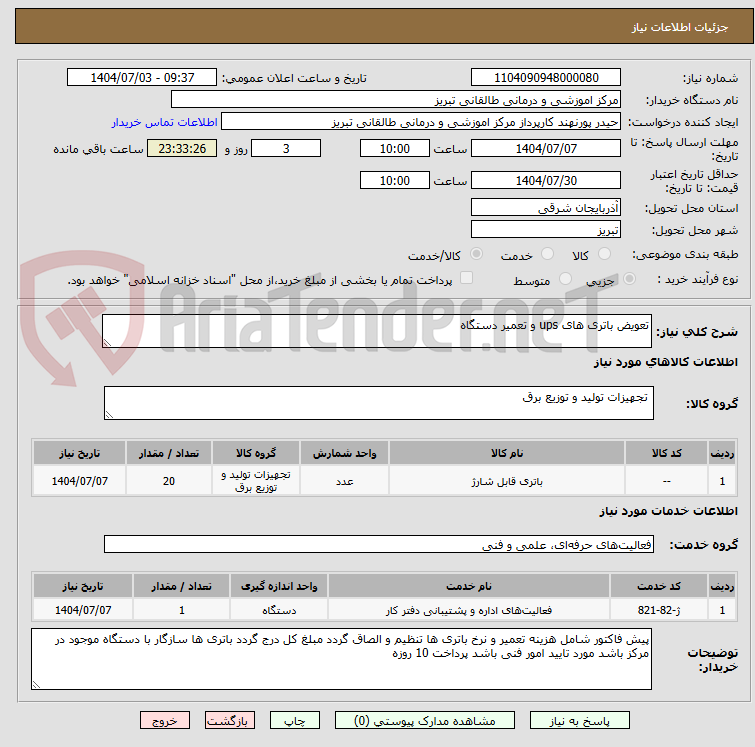The height and width of the screenshot is (747, 755).
Task: Click the باتری قابل شارژ cell
Action: 507,481
